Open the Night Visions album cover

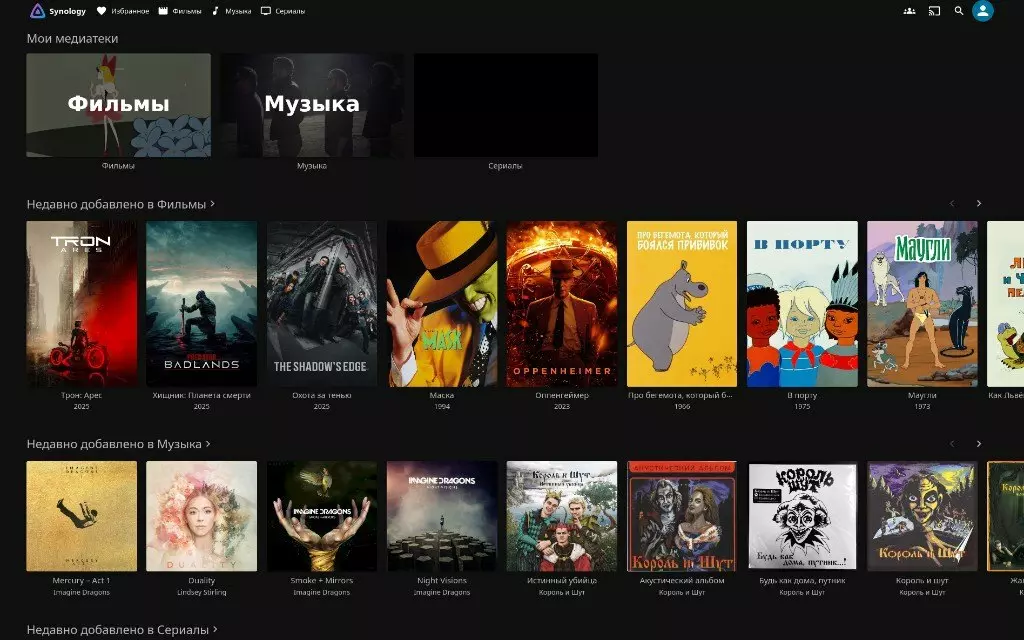(x=441, y=516)
